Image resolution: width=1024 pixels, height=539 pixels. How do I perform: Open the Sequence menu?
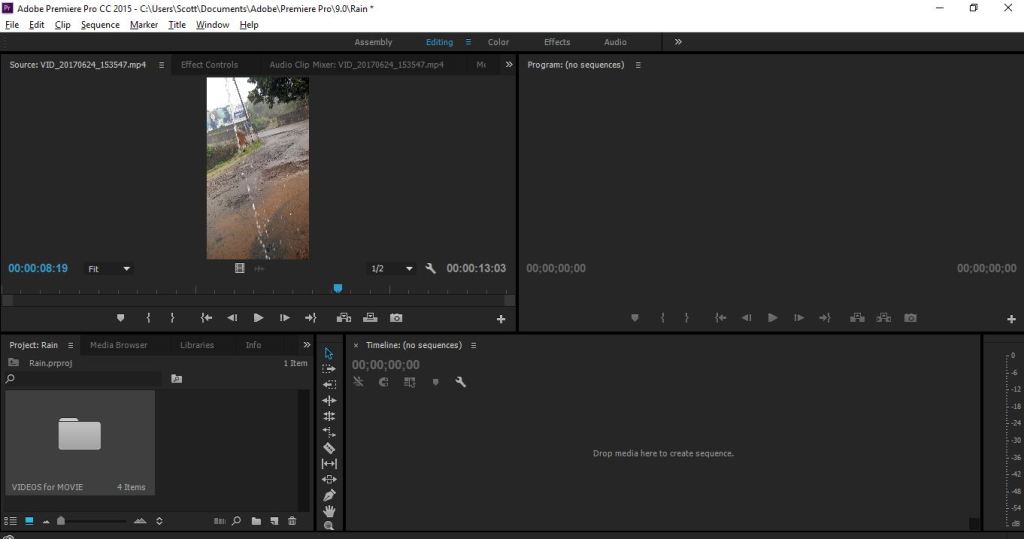[x=100, y=25]
